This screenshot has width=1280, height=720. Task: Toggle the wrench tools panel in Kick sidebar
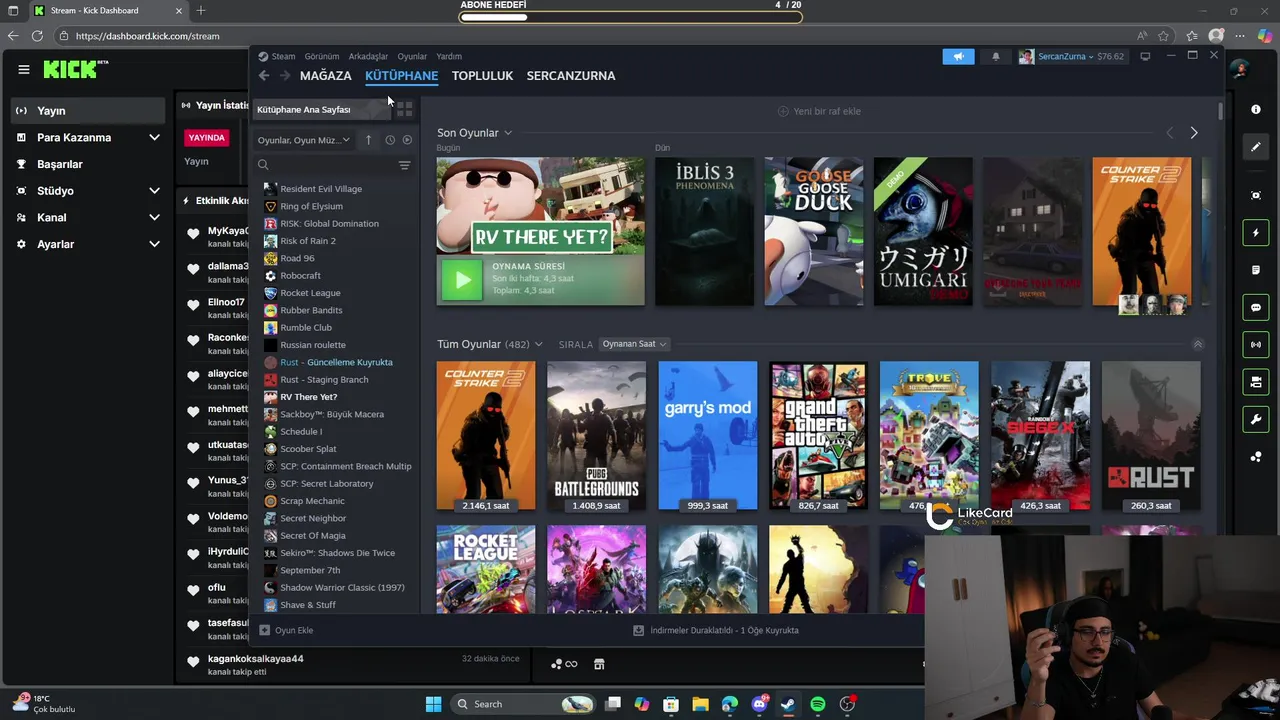click(1256, 419)
